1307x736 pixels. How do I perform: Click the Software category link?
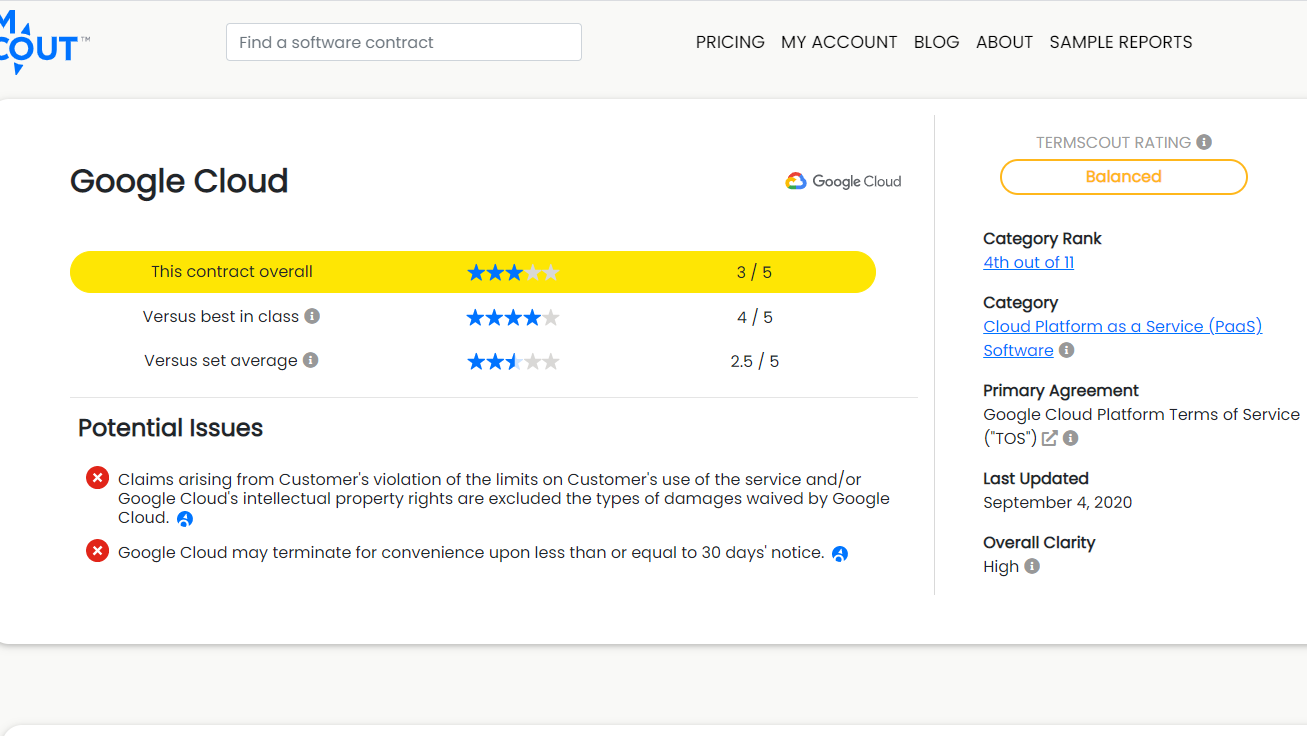click(x=1018, y=350)
